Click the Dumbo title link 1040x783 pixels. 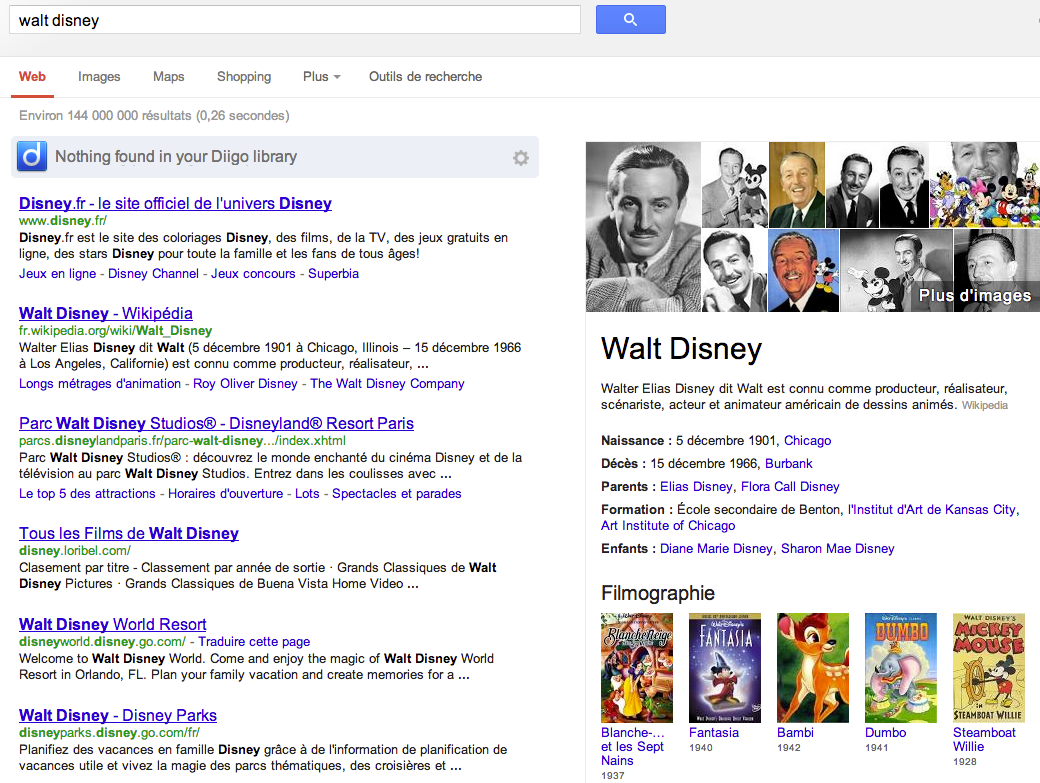[885, 733]
